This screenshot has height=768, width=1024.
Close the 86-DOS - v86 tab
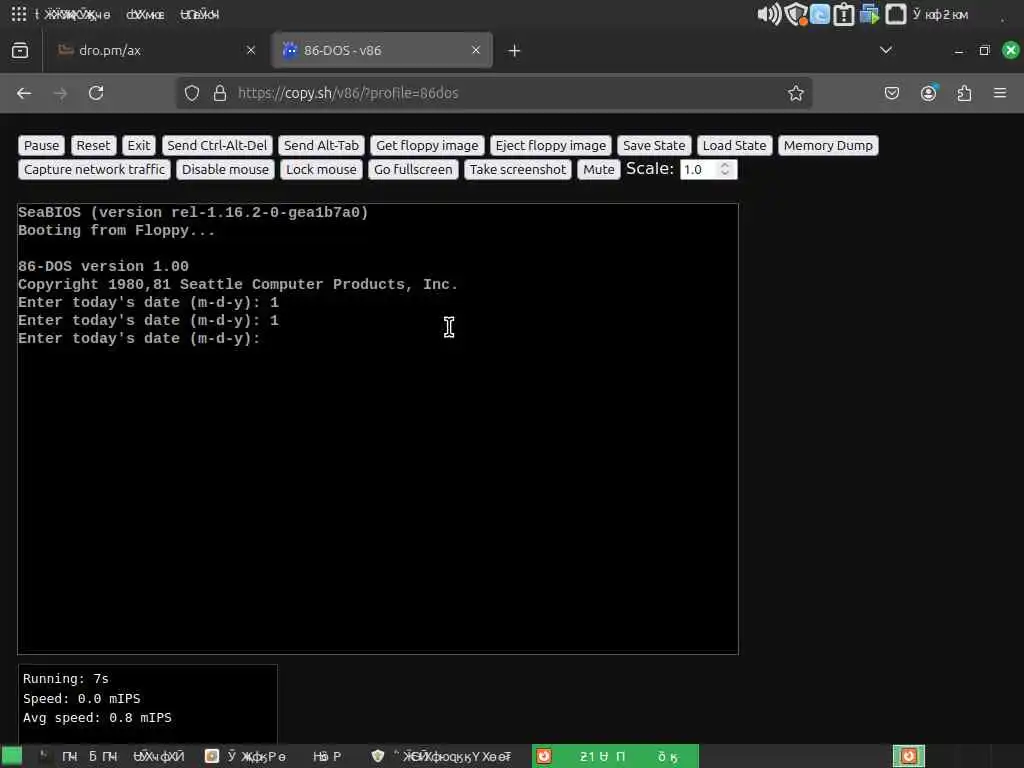(476, 50)
